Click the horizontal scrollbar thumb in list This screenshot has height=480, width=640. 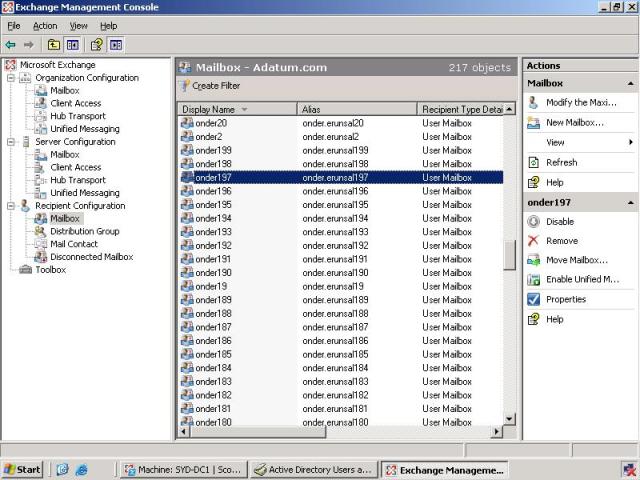point(258,431)
